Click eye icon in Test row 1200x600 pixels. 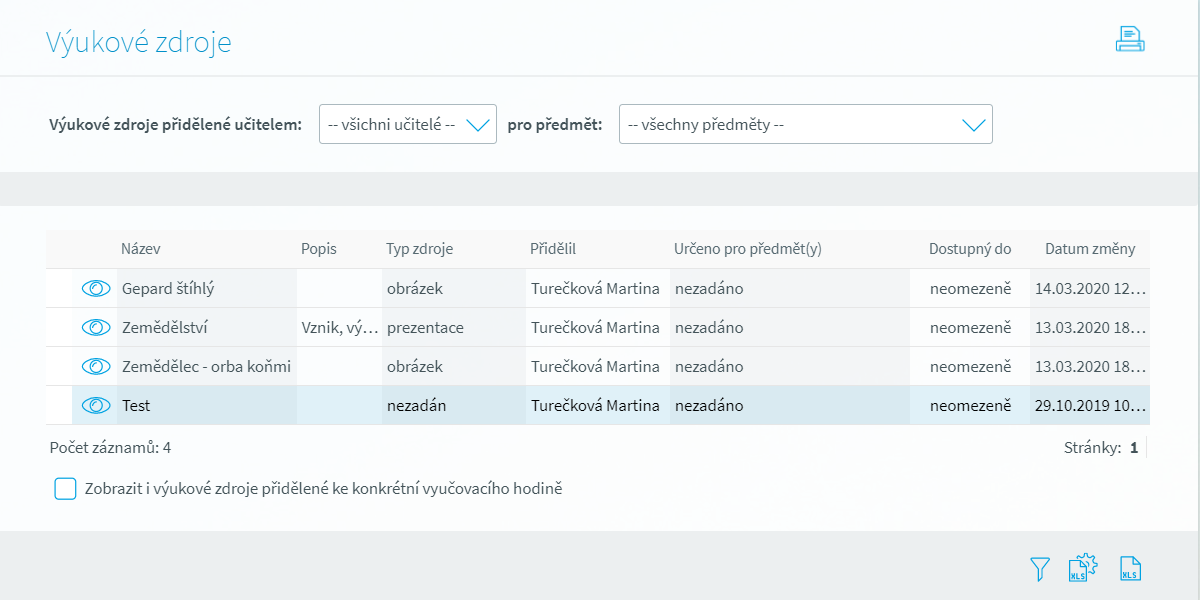click(x=95, y=406)
